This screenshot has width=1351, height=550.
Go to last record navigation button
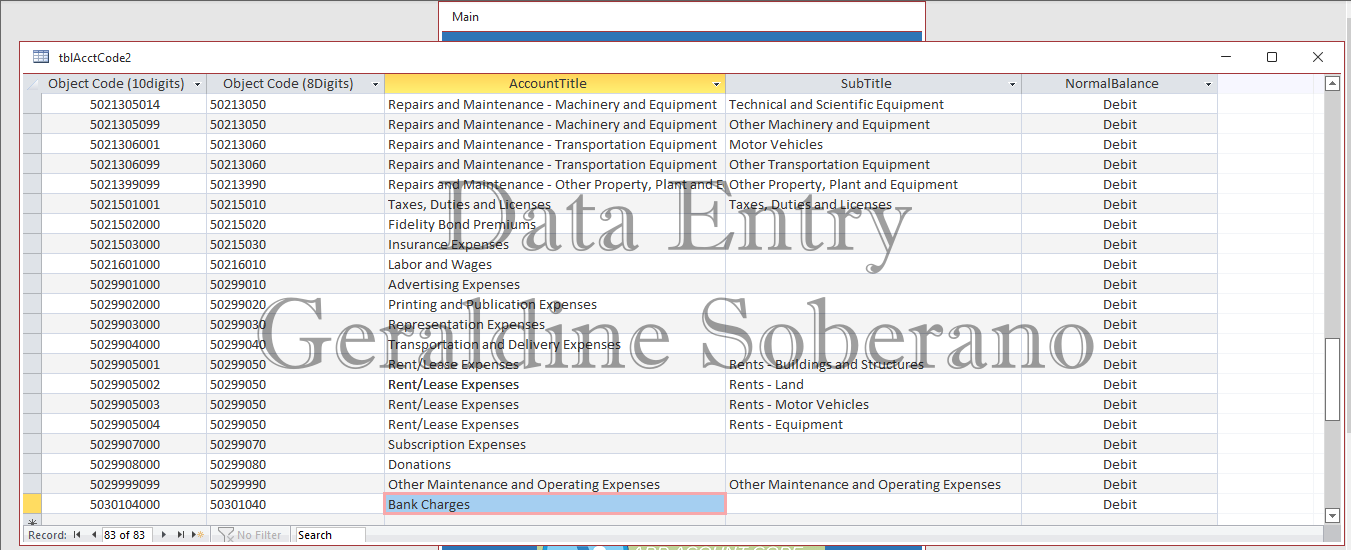click(182, 535)
